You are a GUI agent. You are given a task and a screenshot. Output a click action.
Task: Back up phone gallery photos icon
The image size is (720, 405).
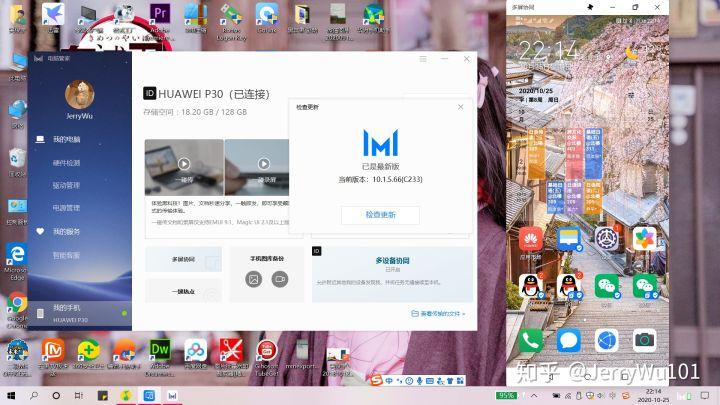(x=253, y=279)
